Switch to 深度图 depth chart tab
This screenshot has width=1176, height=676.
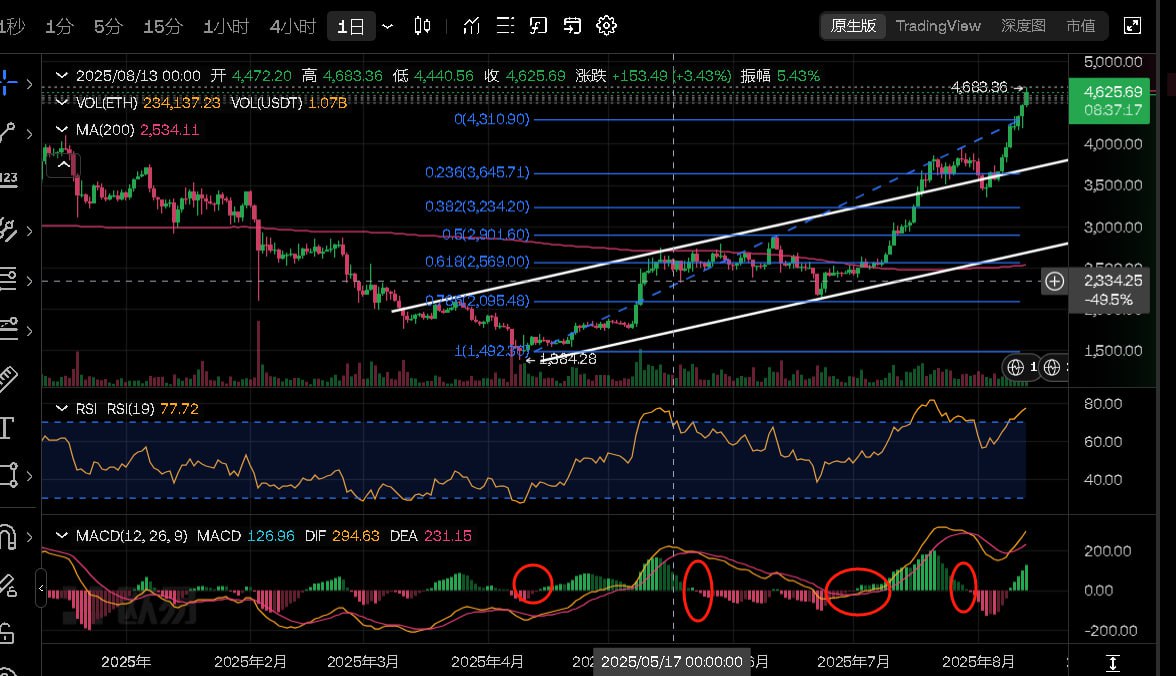click(x=1023, y=26)
